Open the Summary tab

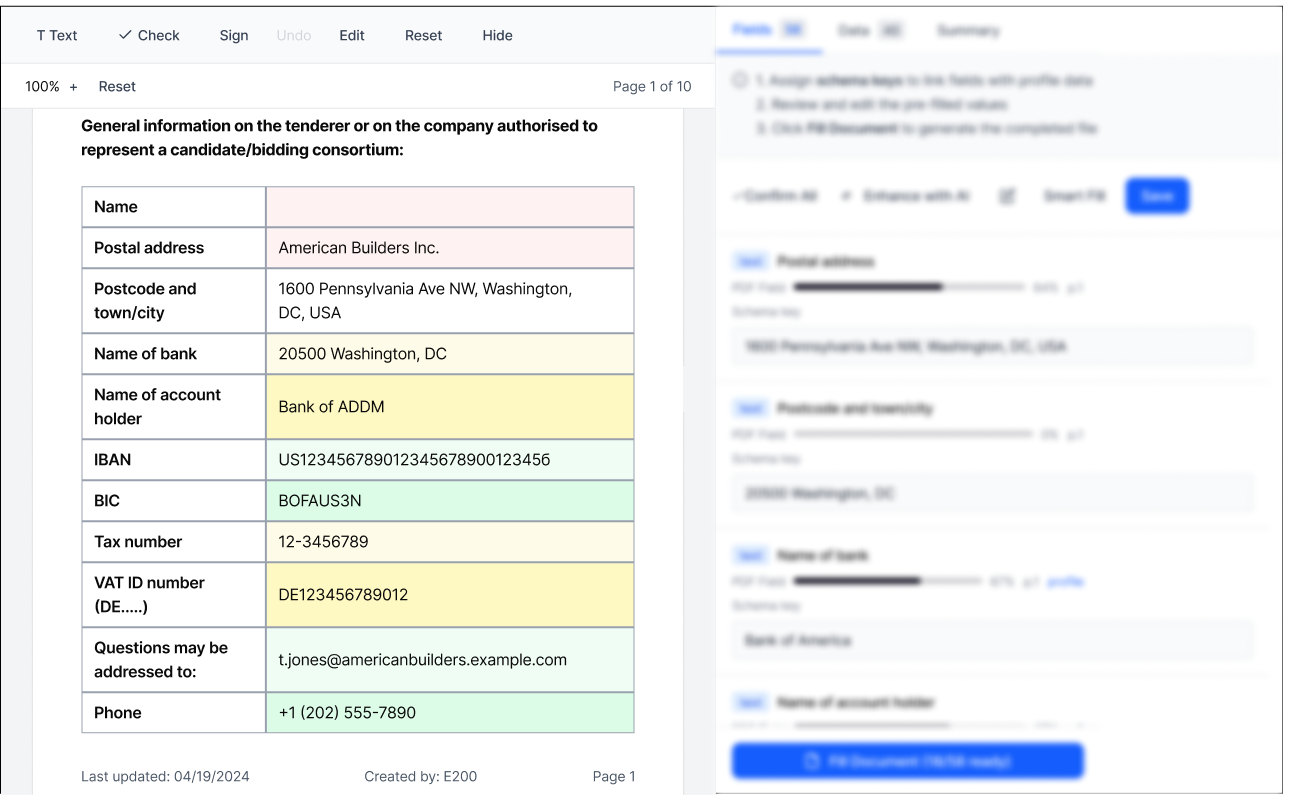tap(967, 31)
